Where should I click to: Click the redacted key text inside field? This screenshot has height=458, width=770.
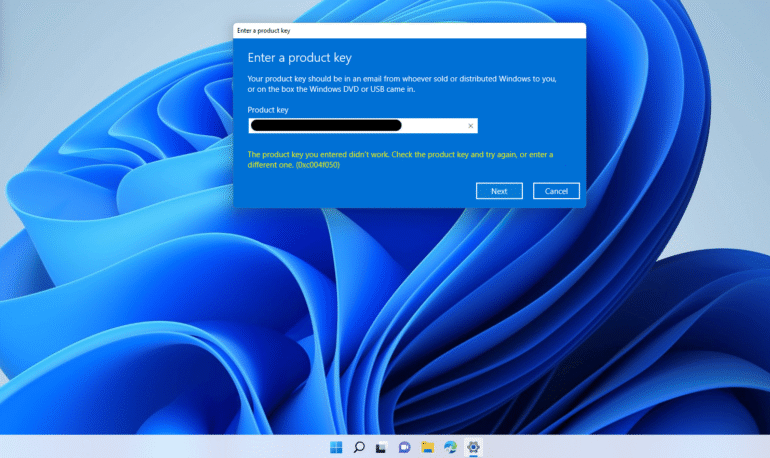pyautogui.click(x=326, y=126)
